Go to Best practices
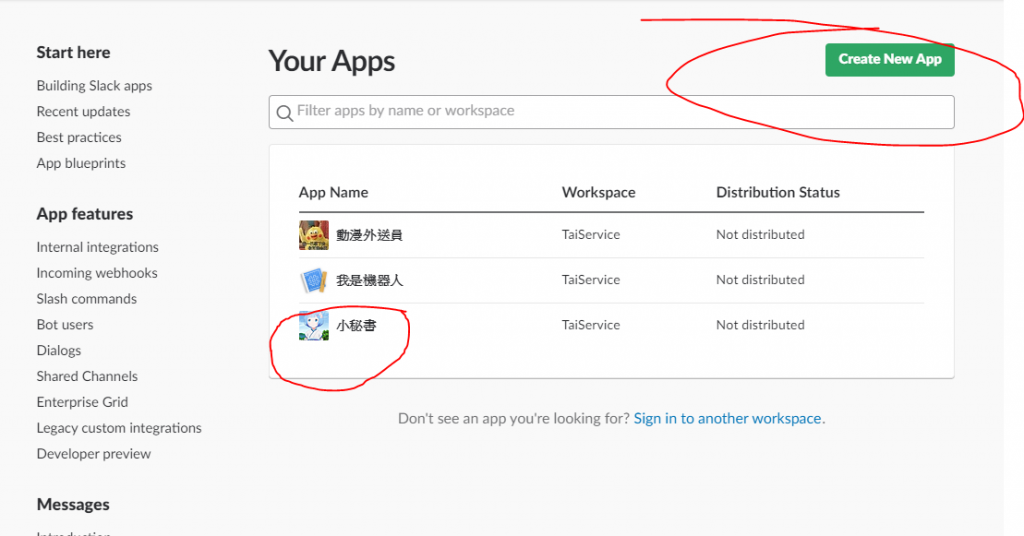The image size is (1024, 536). [79, 137]
